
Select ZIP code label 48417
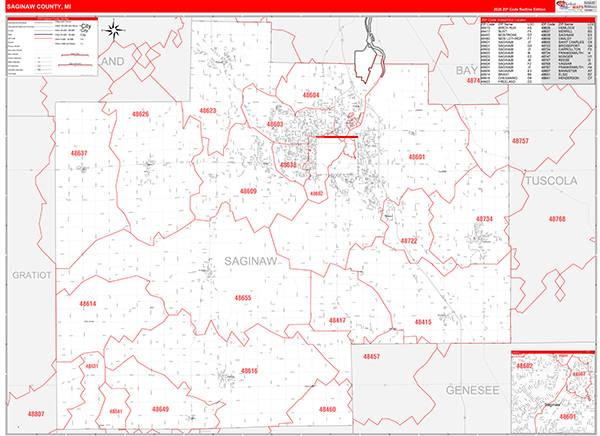click(337, 320)
